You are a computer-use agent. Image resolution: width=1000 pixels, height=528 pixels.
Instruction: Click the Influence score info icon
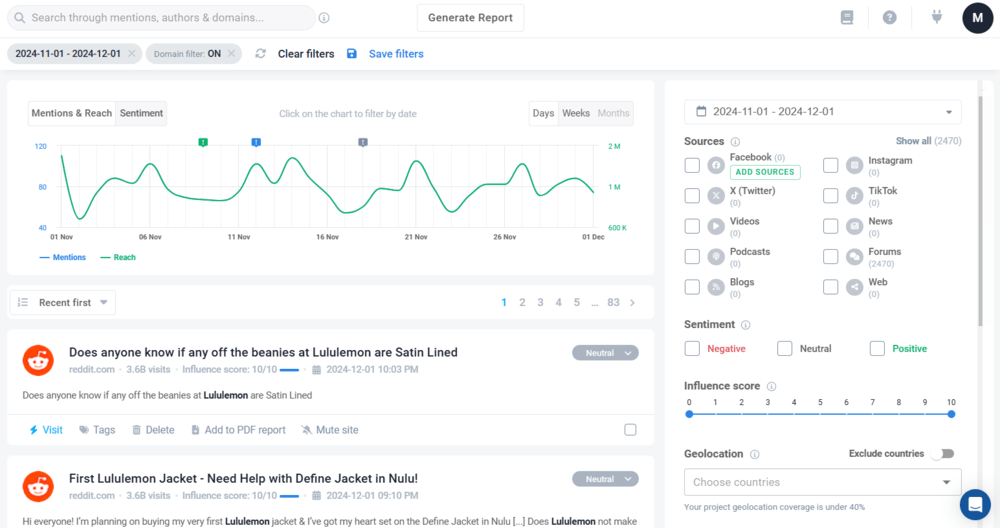[x=771, y=386]
